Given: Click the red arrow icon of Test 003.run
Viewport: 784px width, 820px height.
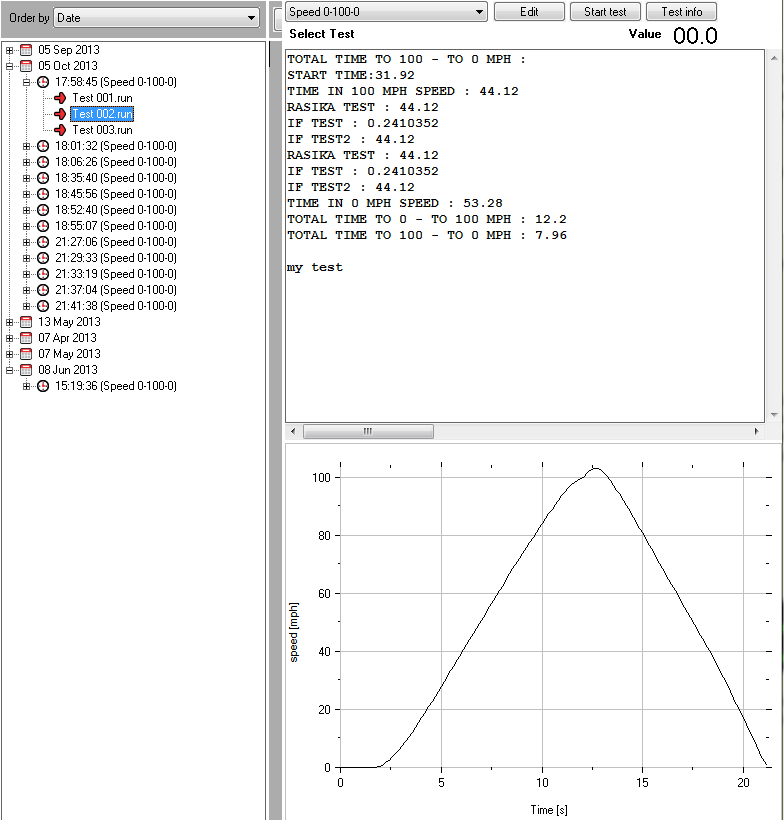Looking at the screenshot, I should click(x=60, y=130).
